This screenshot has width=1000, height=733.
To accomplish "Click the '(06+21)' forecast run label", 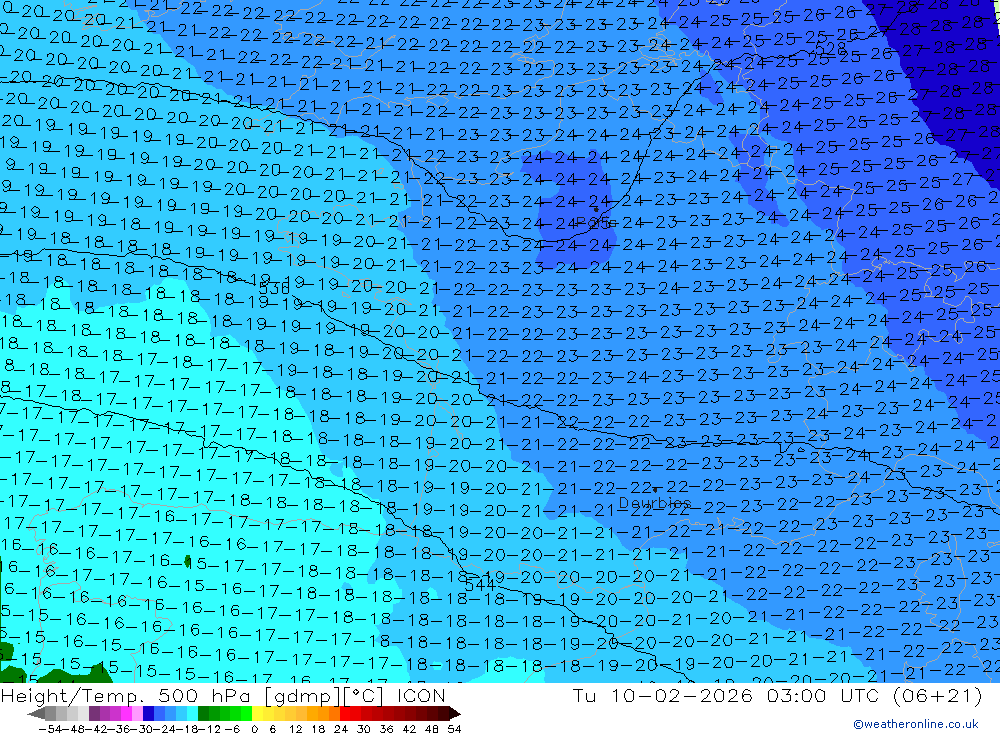I will tap(940, 695).
